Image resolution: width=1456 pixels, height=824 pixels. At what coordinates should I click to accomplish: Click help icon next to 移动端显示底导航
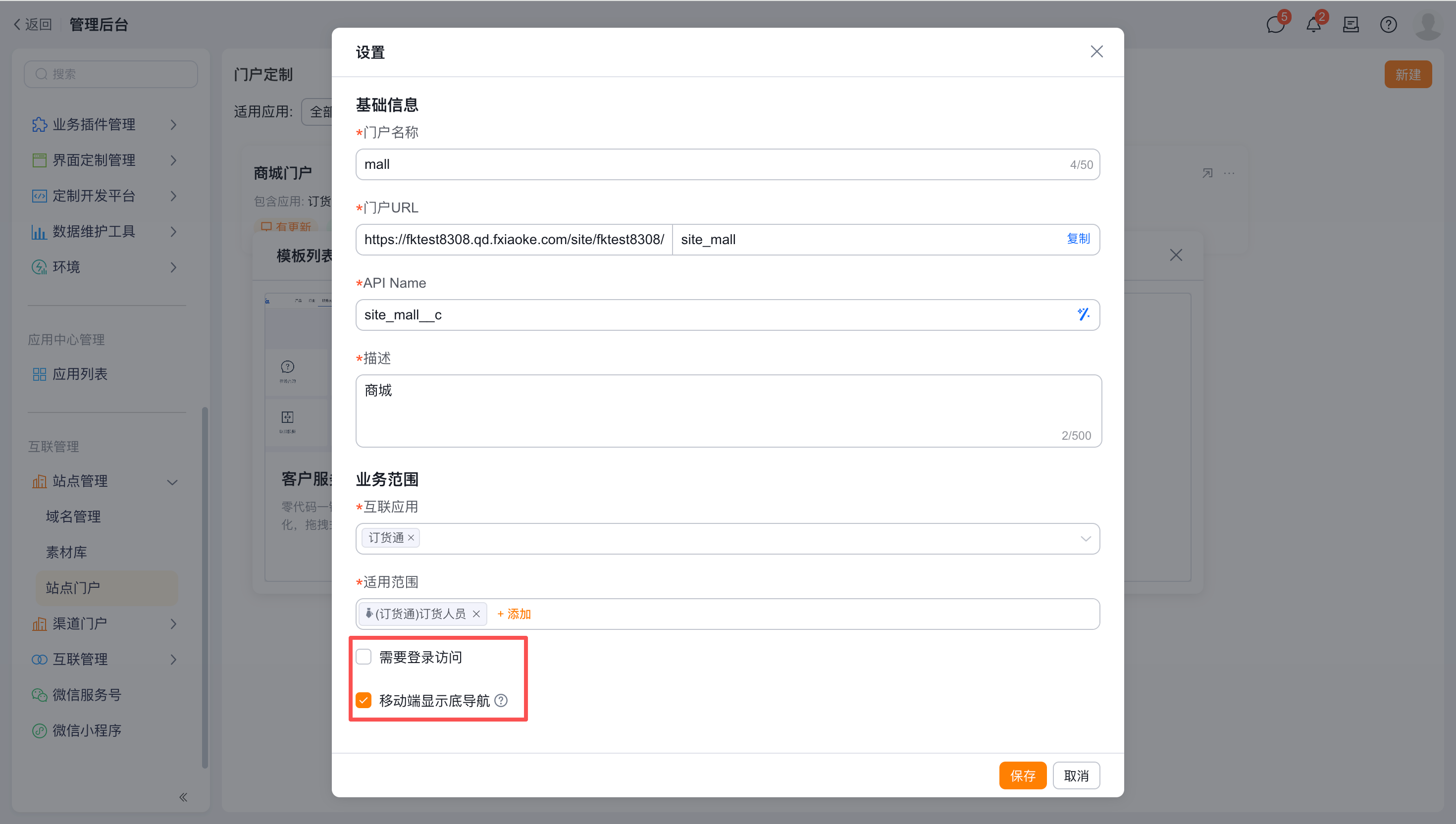pos(501,701)
